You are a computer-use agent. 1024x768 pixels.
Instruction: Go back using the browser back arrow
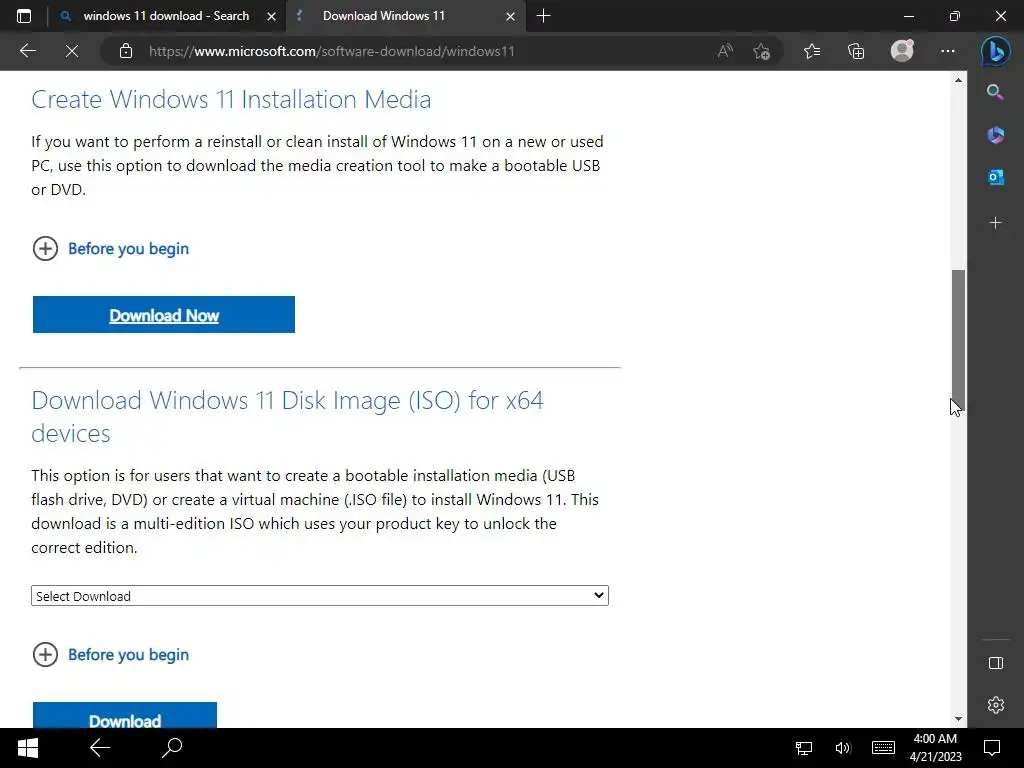pos(27,51)
